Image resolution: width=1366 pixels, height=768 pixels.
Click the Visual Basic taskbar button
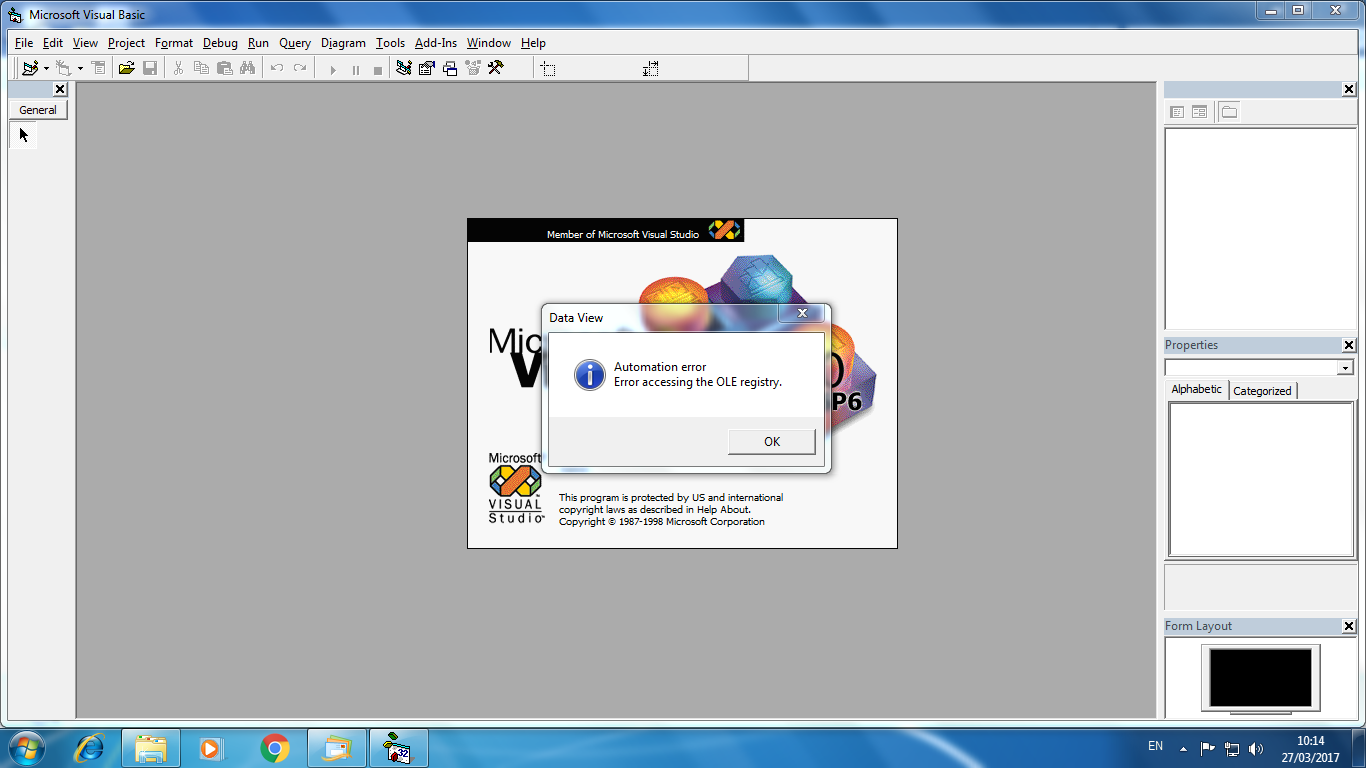399,748
